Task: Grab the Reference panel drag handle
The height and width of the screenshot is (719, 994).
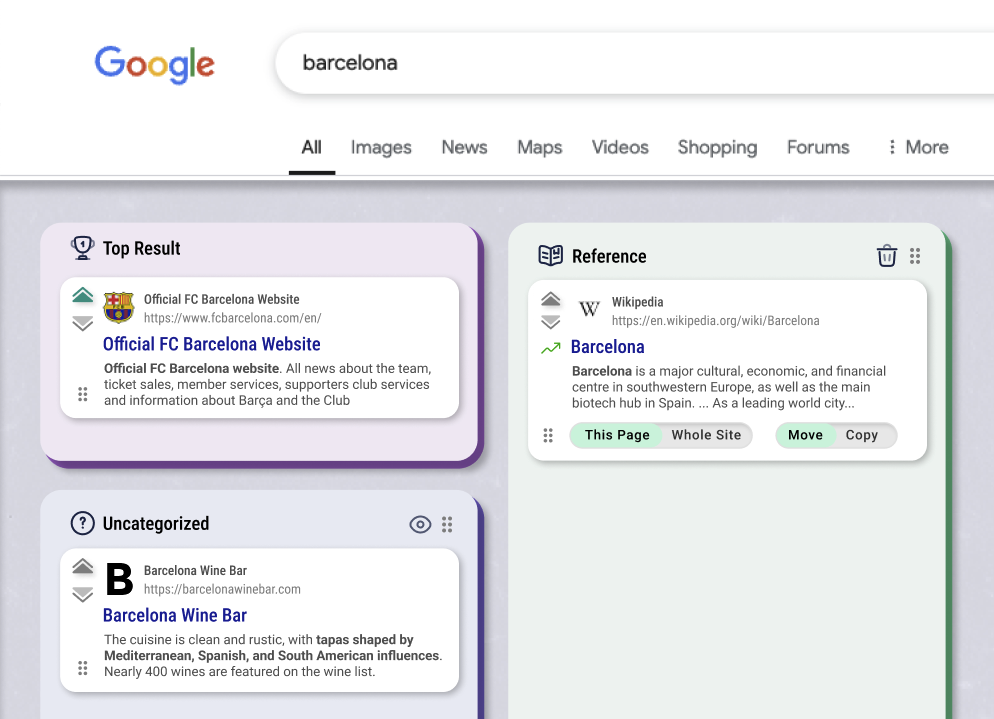Action: pos(915,256)
